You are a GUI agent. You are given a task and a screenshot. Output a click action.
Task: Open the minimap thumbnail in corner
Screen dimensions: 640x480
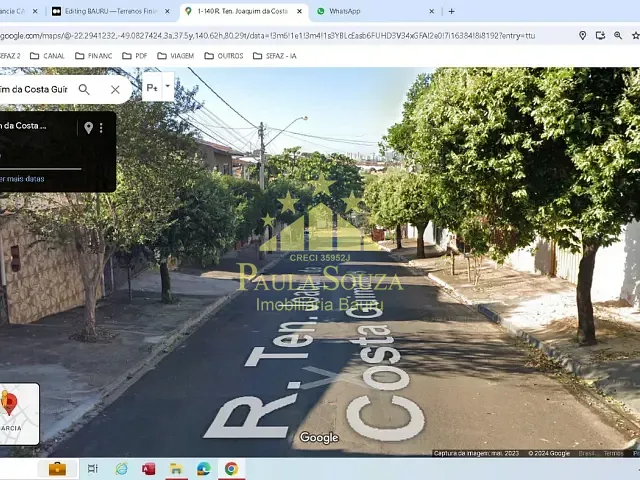click(x=19, y=414)
